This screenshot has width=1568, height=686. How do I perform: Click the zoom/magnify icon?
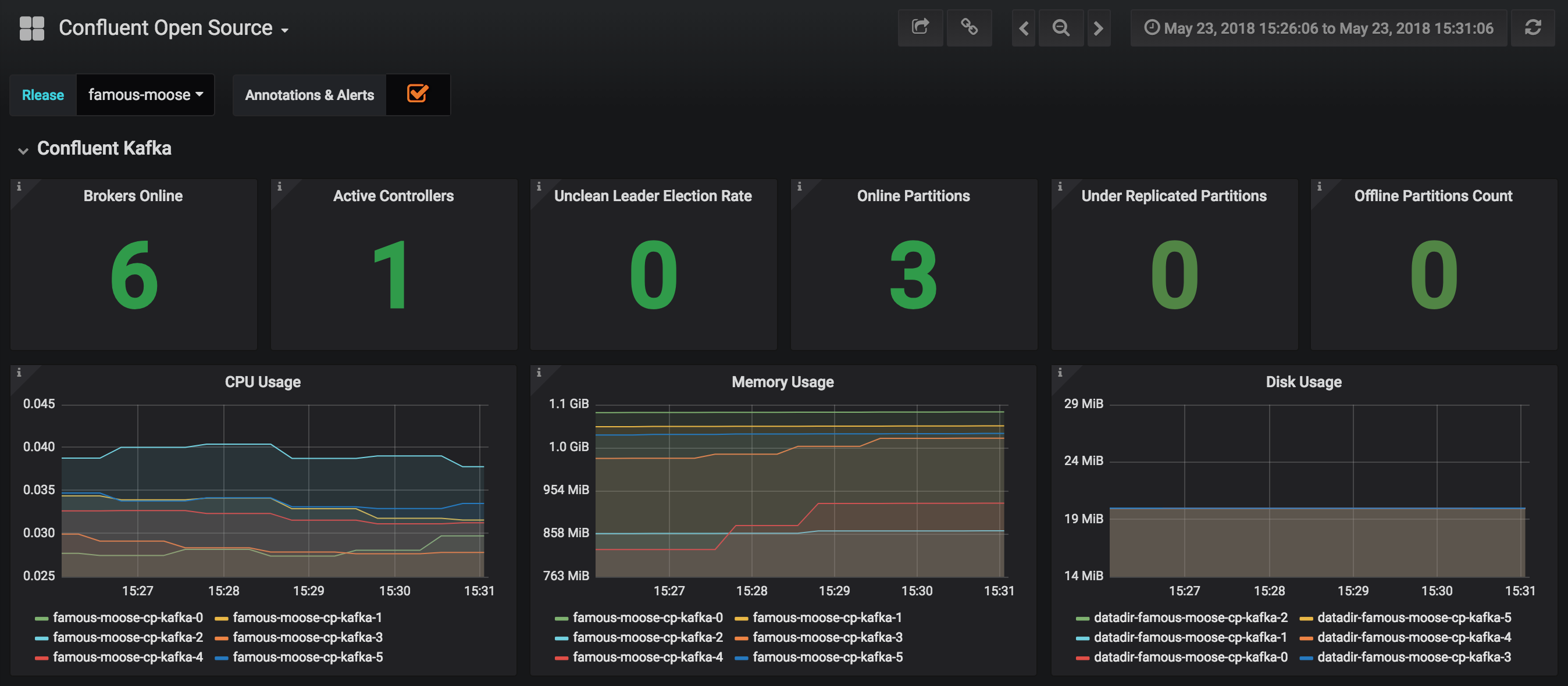pyautogui.click(x=1060, y=27)
